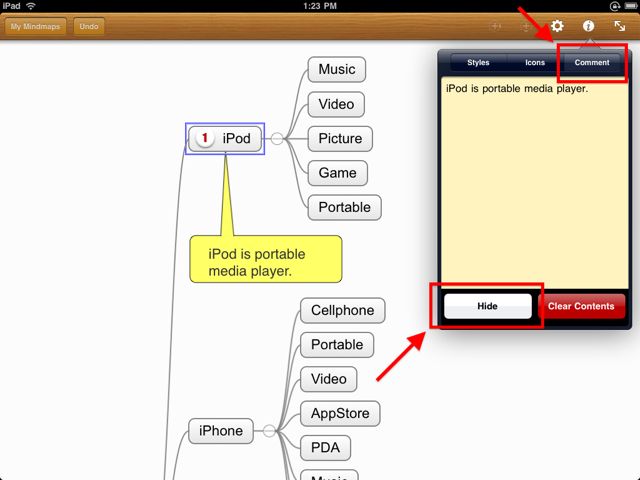Select the Picture node
Viewport: 640px width, 480px height.
(340, 139)
